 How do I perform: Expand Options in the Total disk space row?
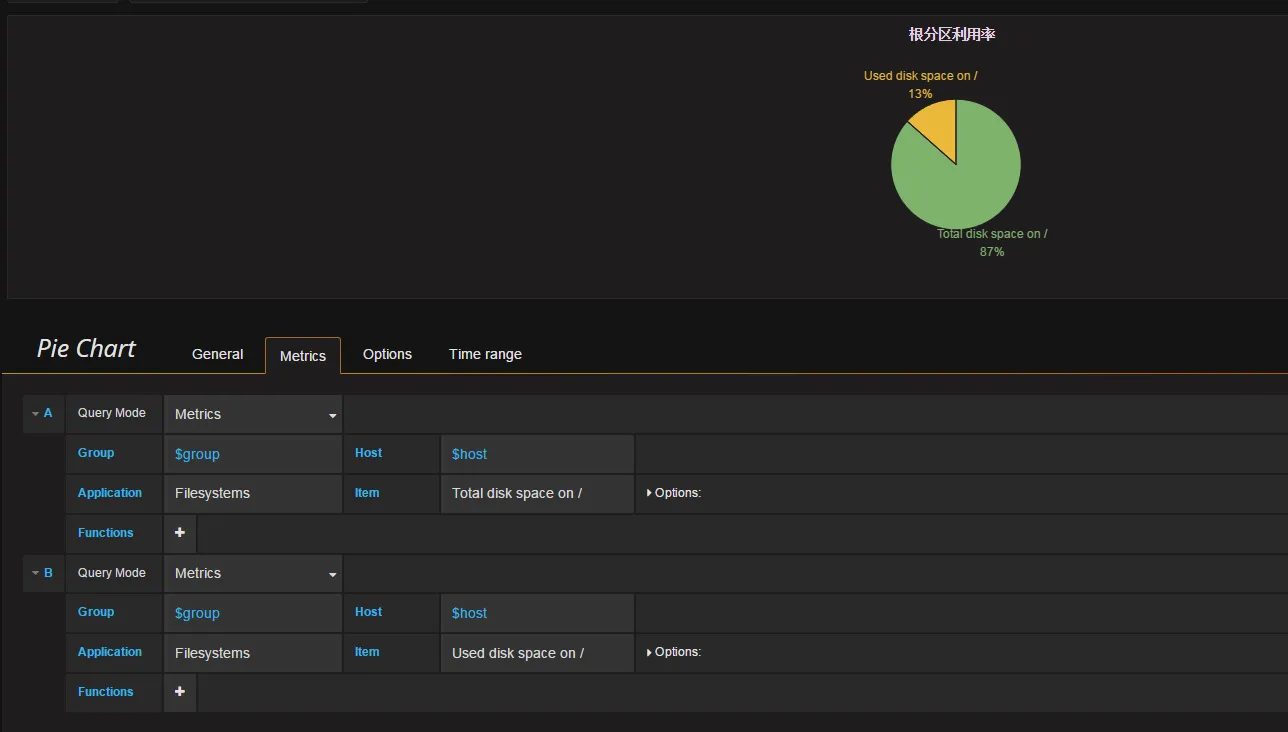674,493
